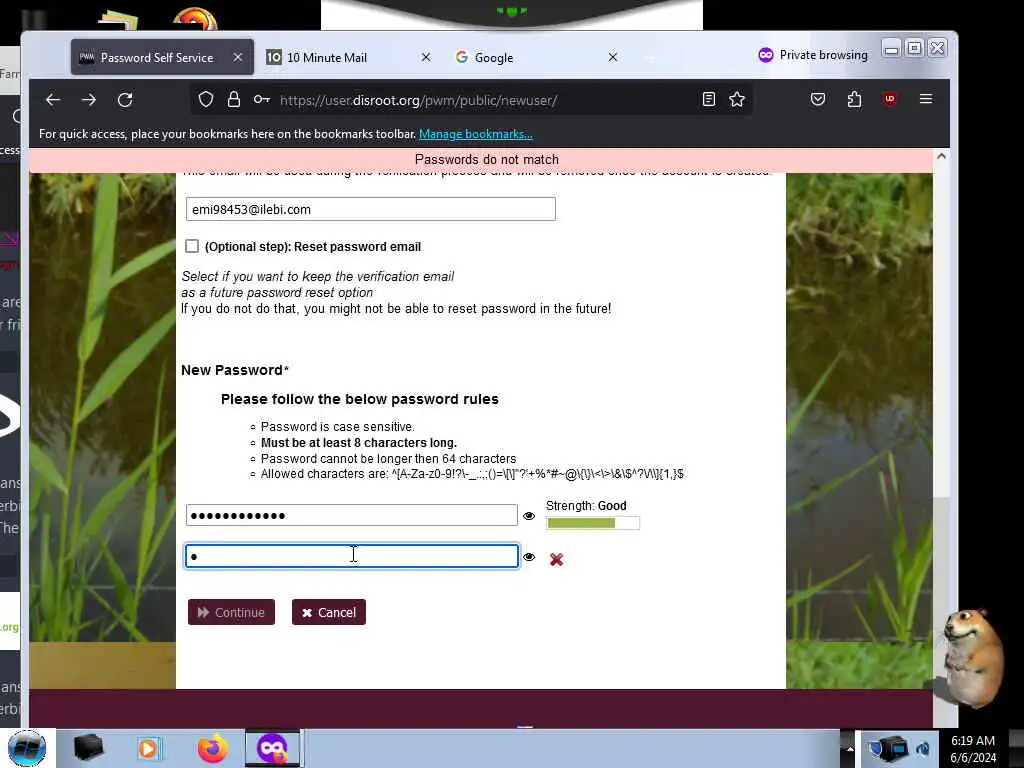Go back to the previous page

(53, 100)
